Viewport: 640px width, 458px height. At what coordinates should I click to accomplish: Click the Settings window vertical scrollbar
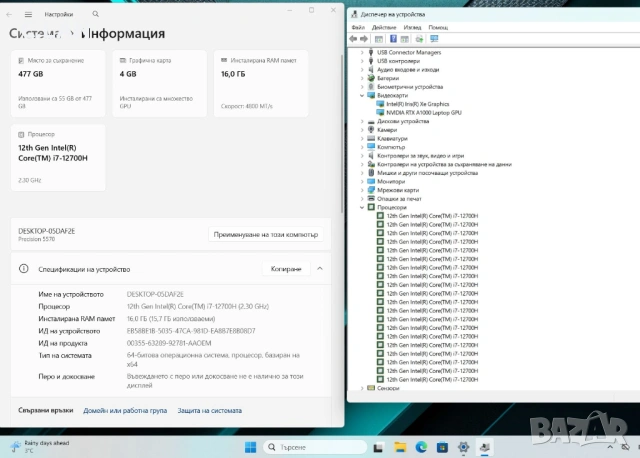(x=342, y=134)
